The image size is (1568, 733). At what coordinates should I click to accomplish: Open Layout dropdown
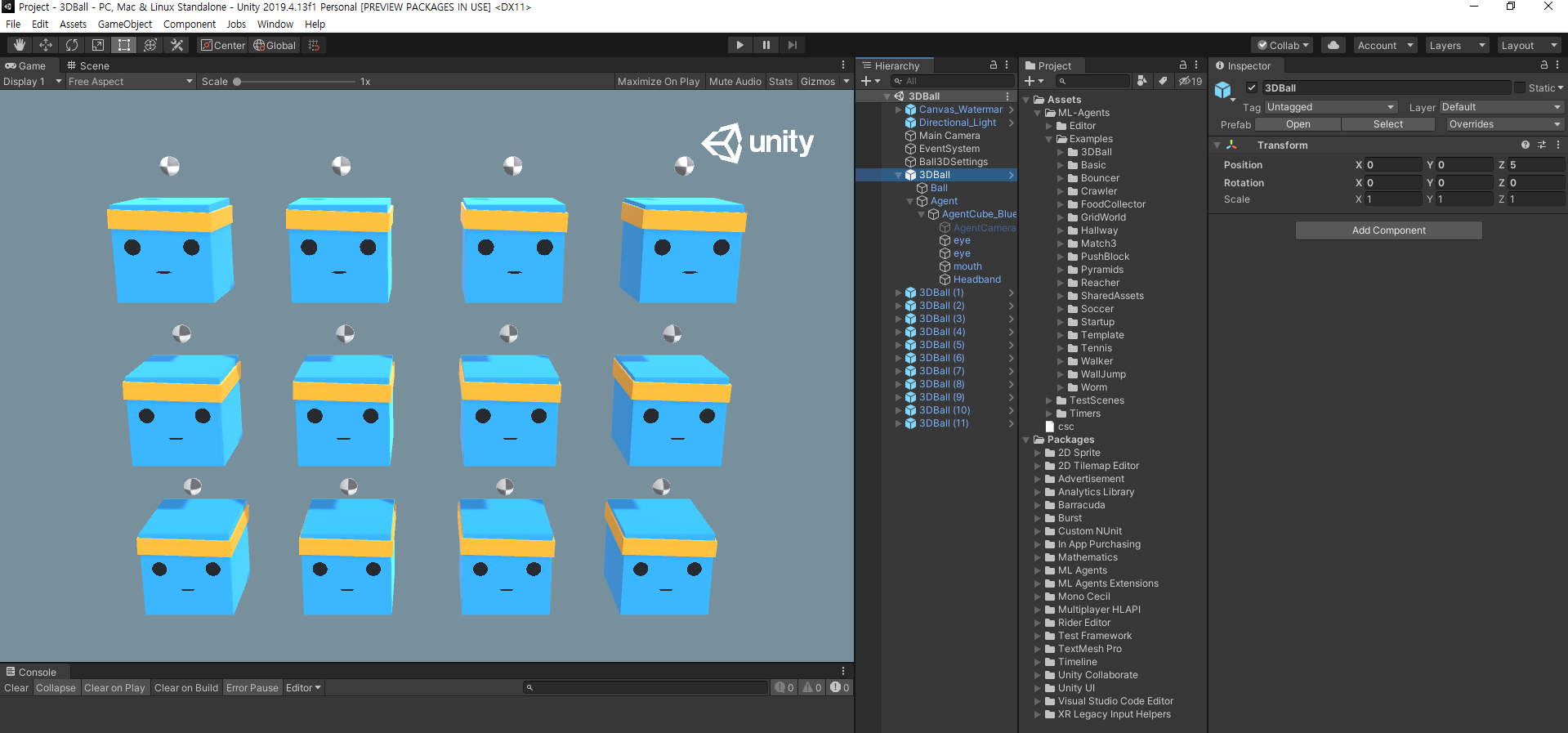(x=1529, y=45)
